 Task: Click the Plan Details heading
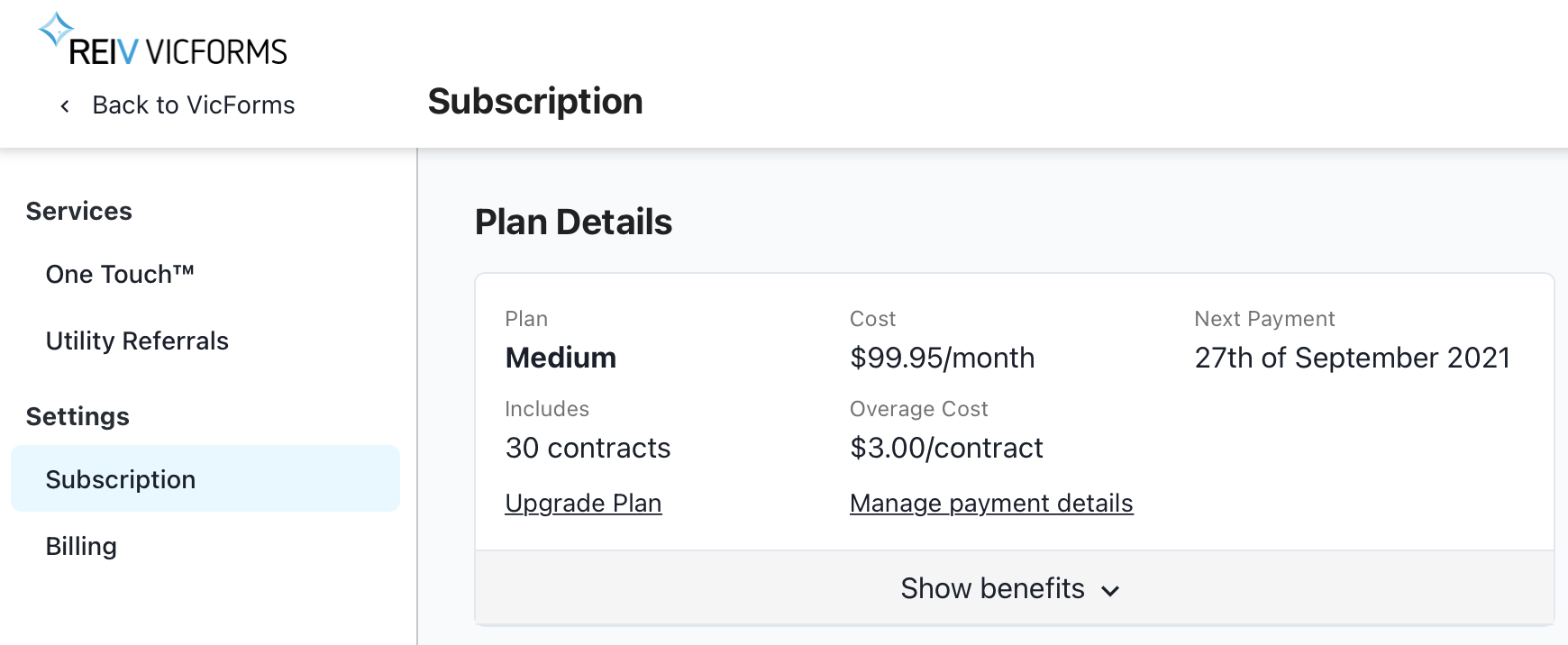573,222
